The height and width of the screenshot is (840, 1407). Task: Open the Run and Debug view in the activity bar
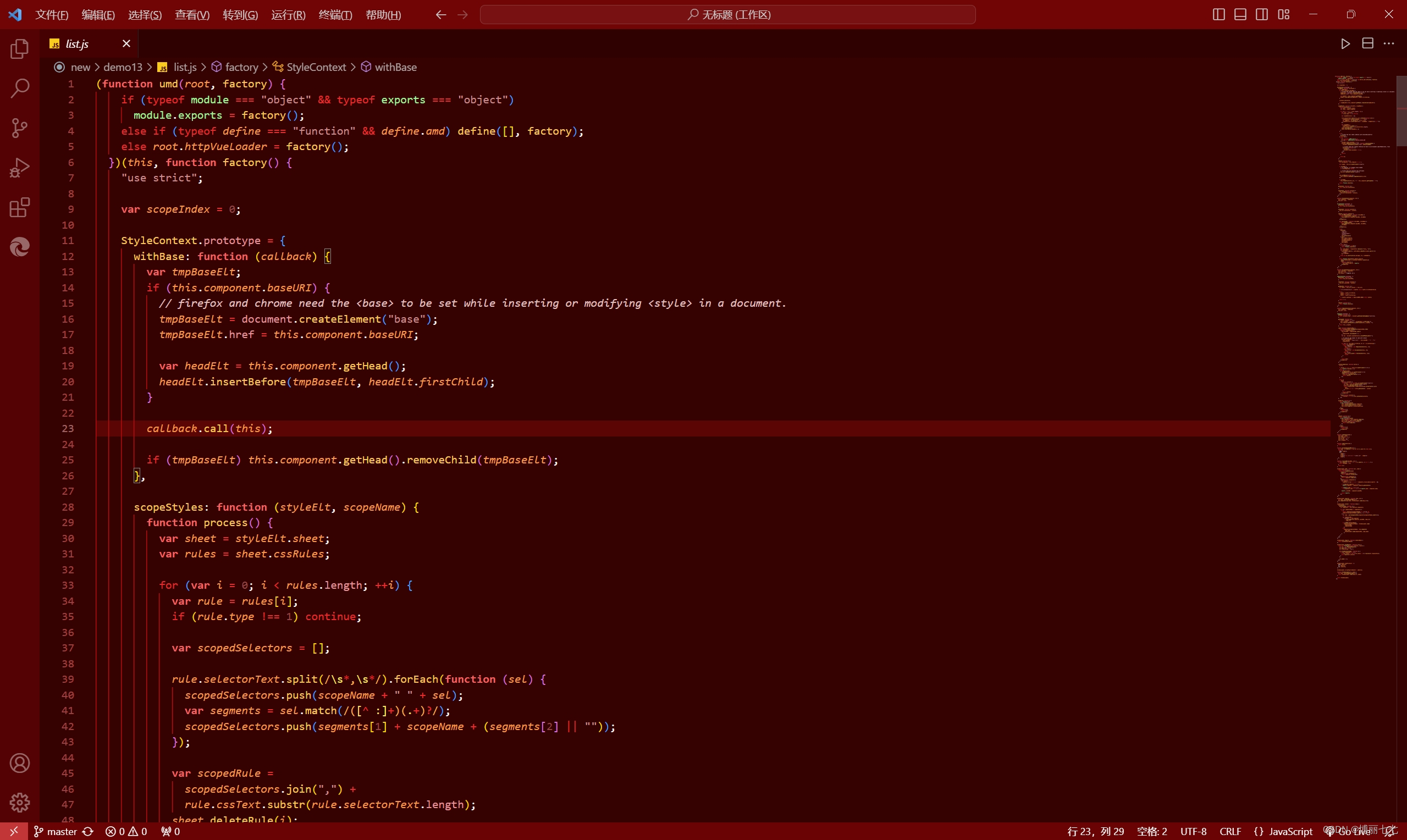(20, 168)
